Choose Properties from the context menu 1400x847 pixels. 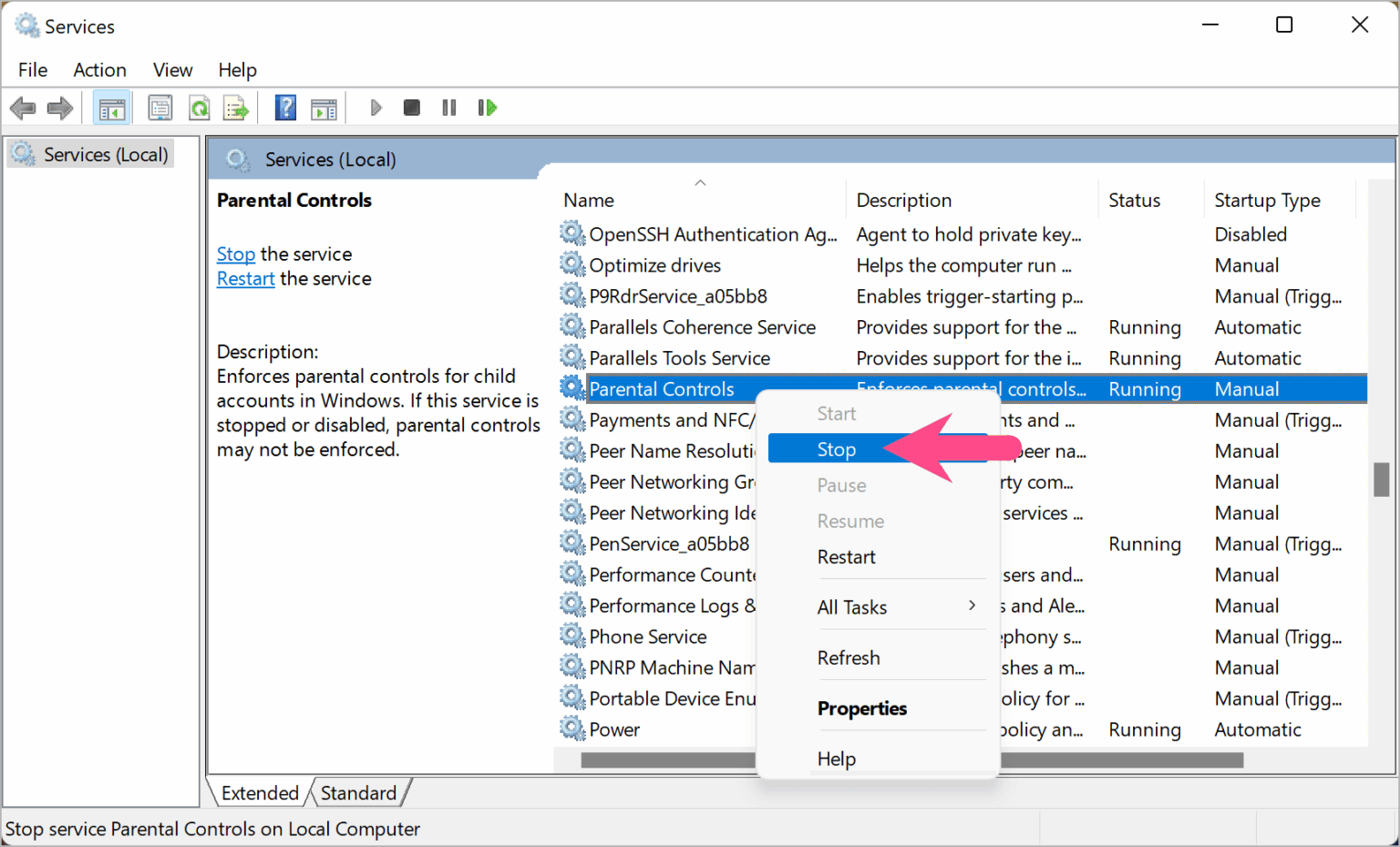pos(861,708)
